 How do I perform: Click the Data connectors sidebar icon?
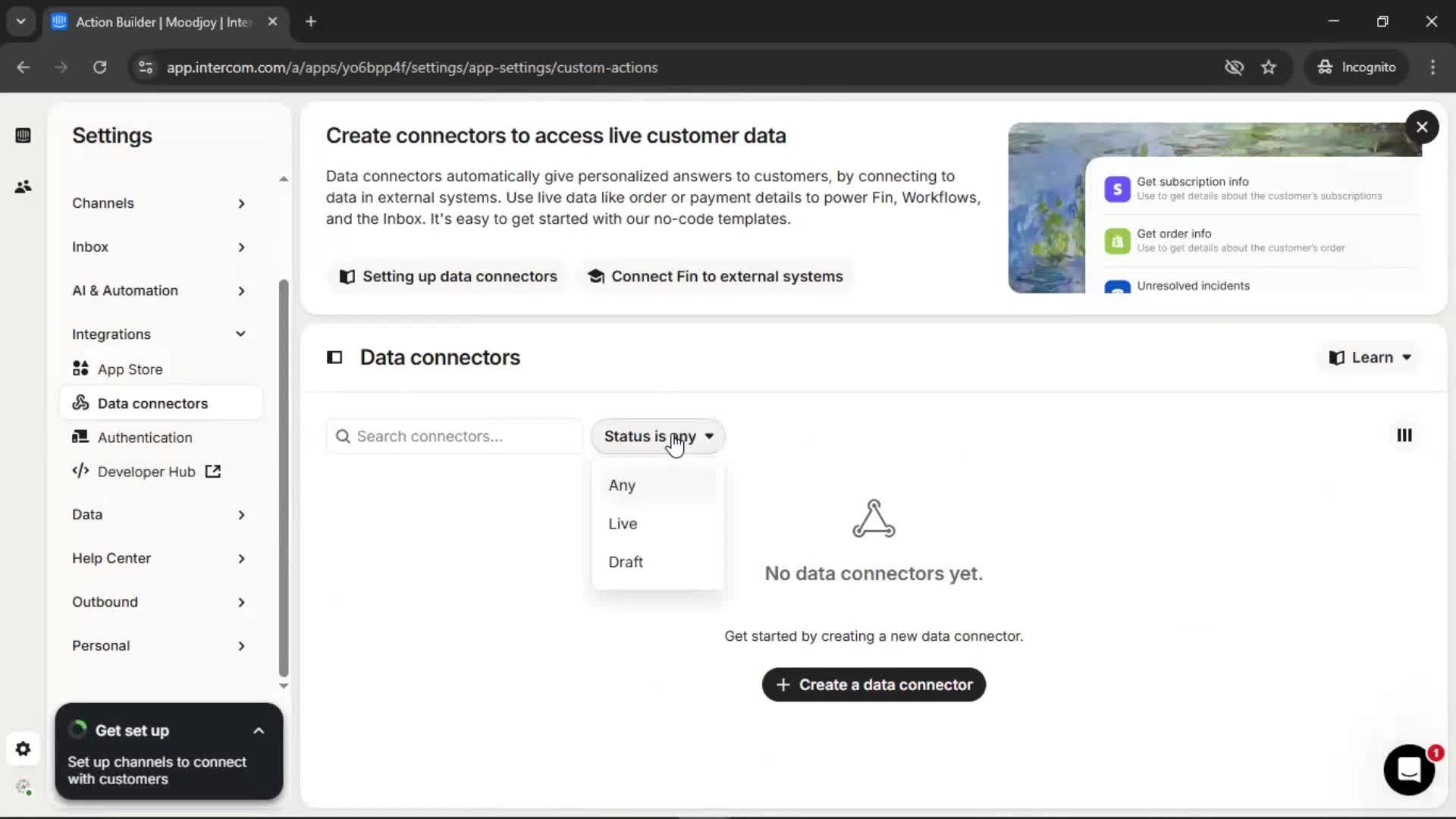80,403
